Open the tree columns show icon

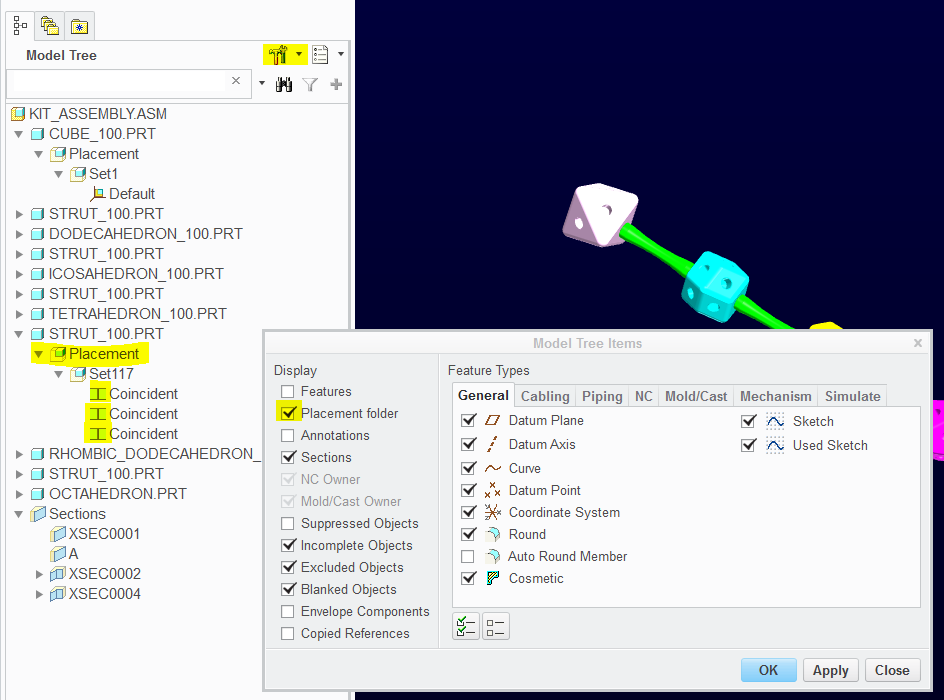tap(320, 55)
